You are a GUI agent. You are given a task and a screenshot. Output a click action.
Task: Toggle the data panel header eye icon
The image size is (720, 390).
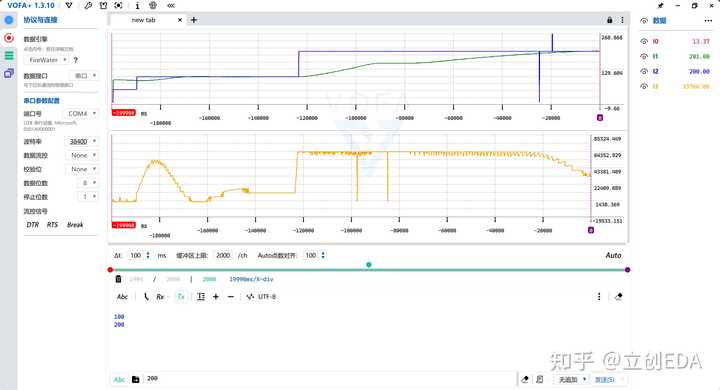644,21
